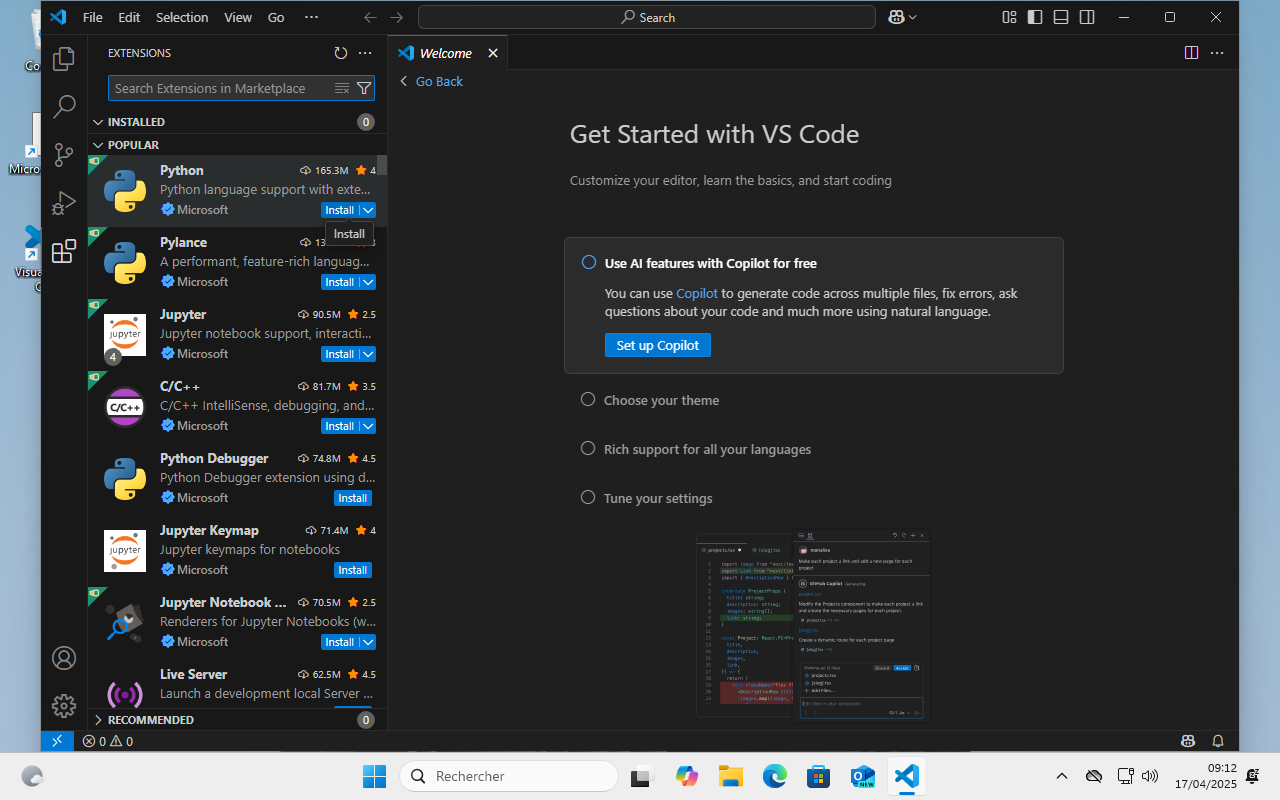Collapse the INSTALLED extensions section
This screenshot has width=1280, height=800.
click(98, 122)
